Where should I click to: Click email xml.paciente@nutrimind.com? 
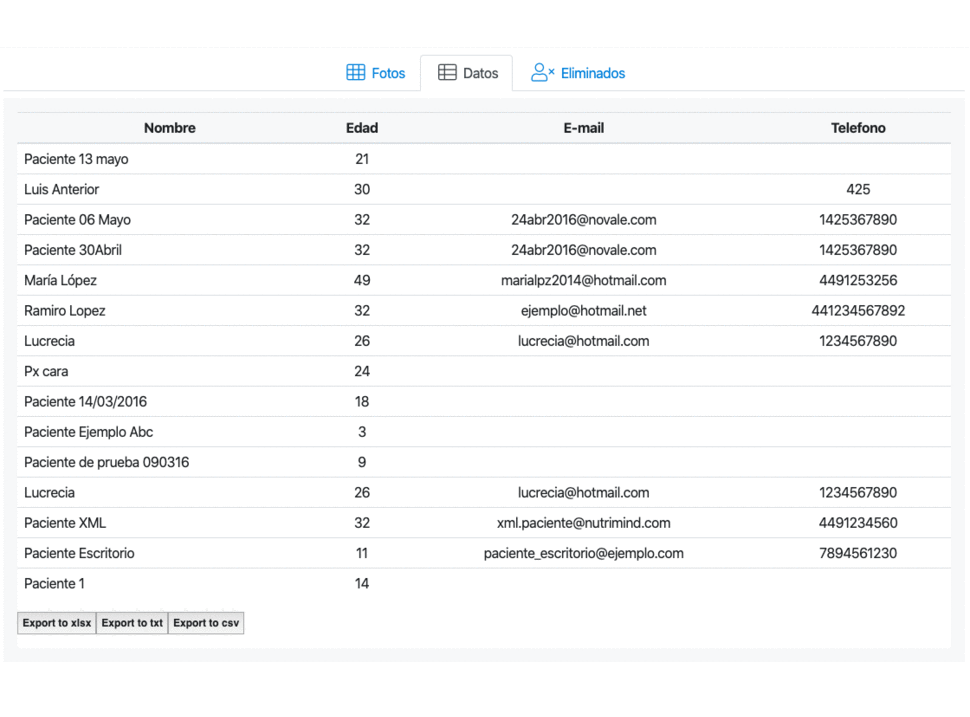(x=583, y=523)
